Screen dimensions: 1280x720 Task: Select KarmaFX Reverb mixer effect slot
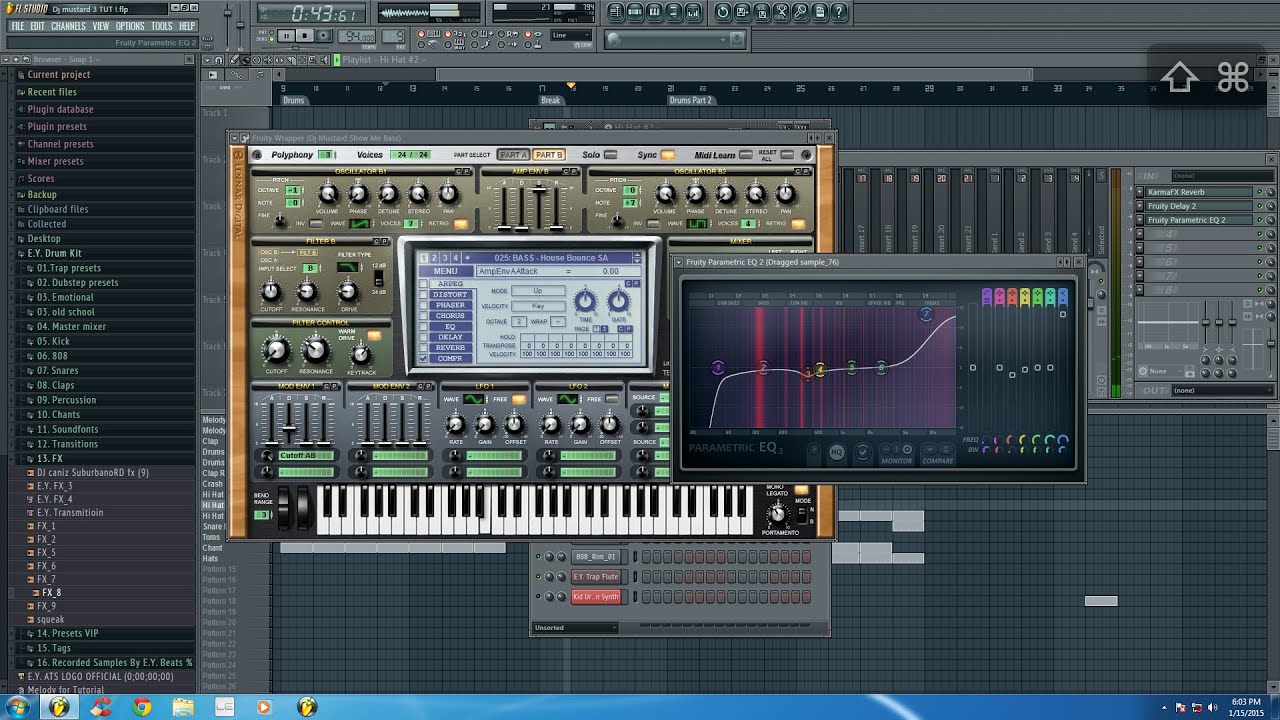1198,192
